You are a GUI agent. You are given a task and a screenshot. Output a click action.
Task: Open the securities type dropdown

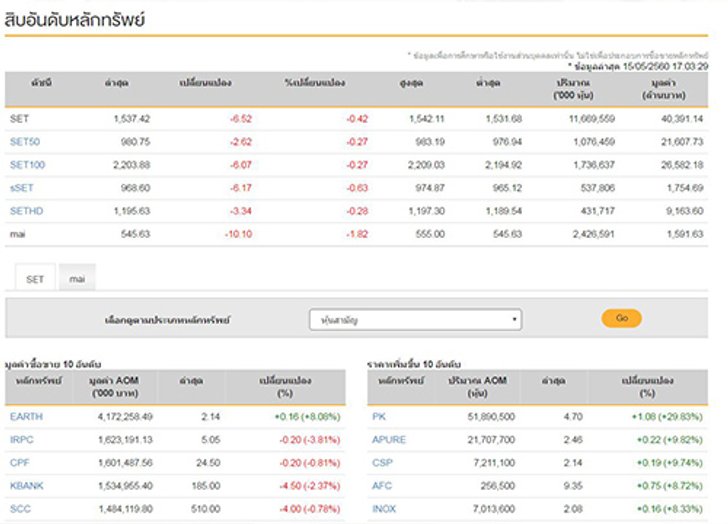pos(416,320)
